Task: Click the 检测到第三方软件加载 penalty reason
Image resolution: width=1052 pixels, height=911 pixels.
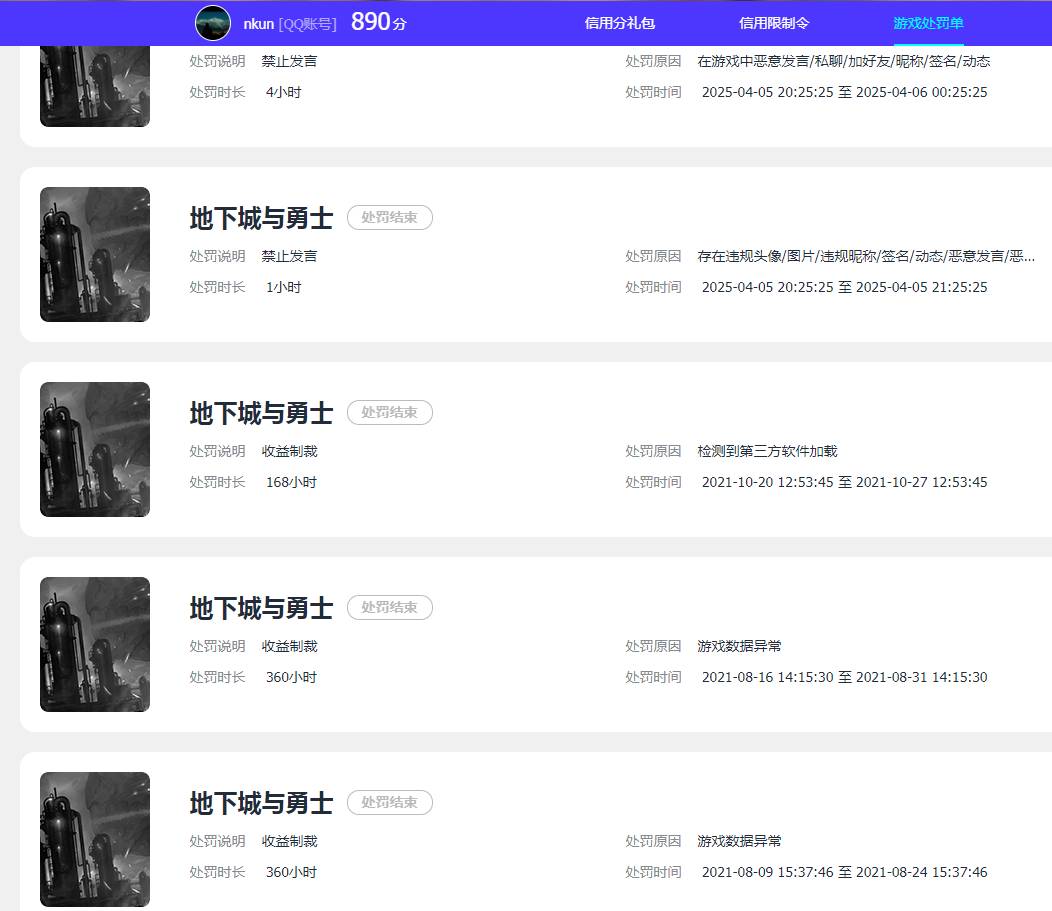Action: (767, 451)
